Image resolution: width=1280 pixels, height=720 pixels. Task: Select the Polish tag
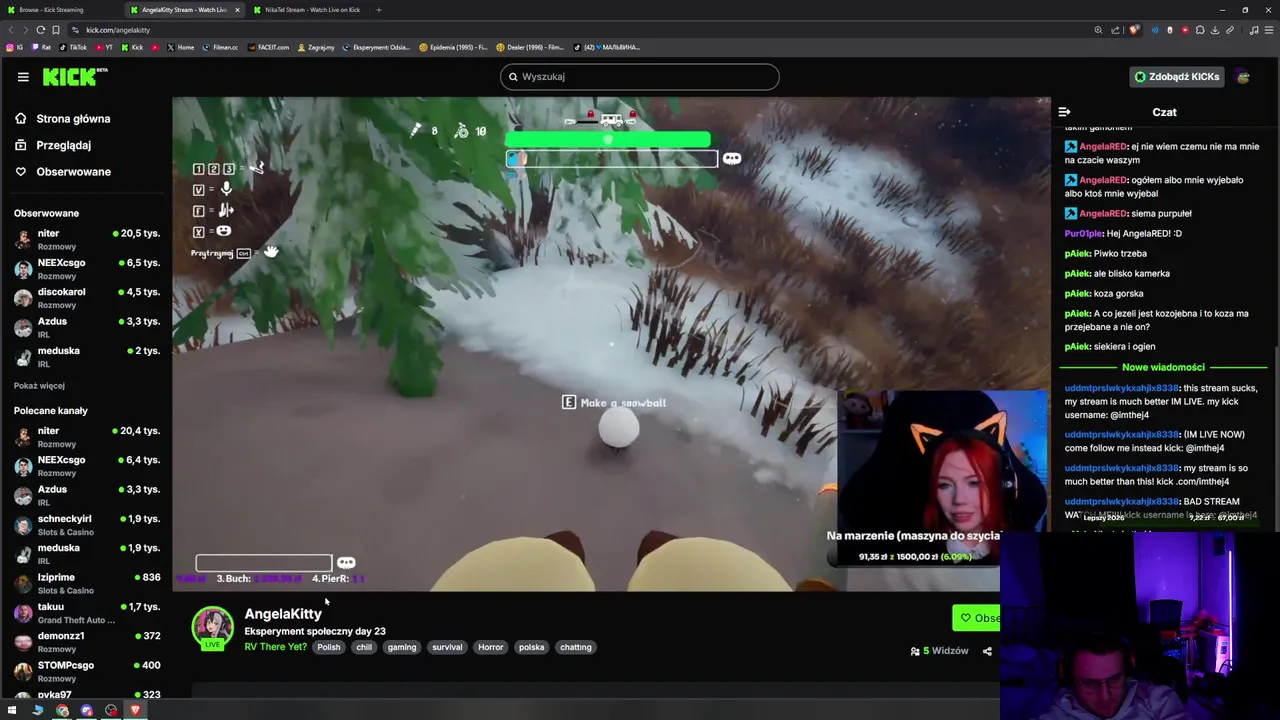[x=329, y=647]
